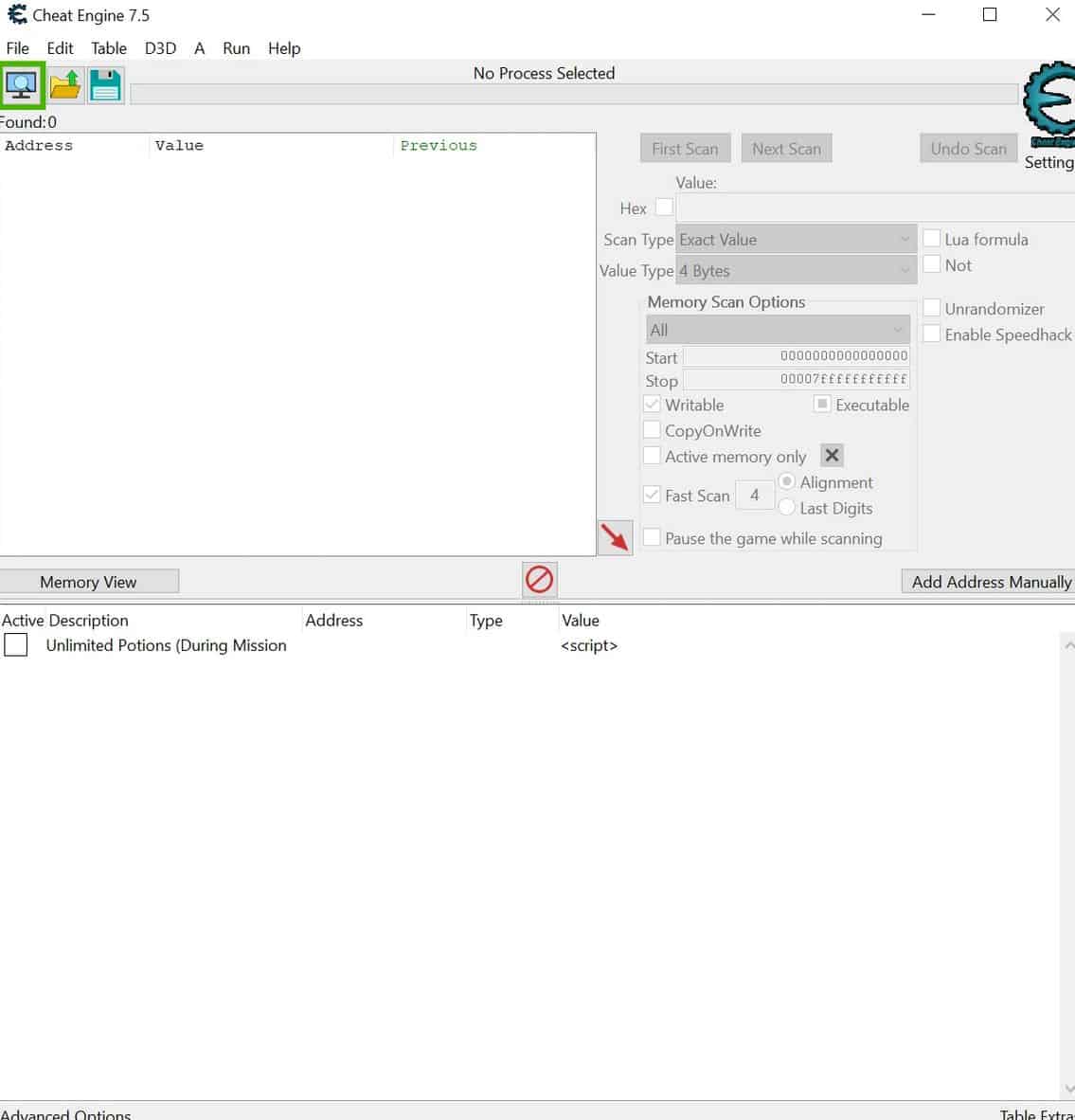Viewport: 1075px width, 1120px height.
Task: Open the D3D menu
Action: point(160,48)
